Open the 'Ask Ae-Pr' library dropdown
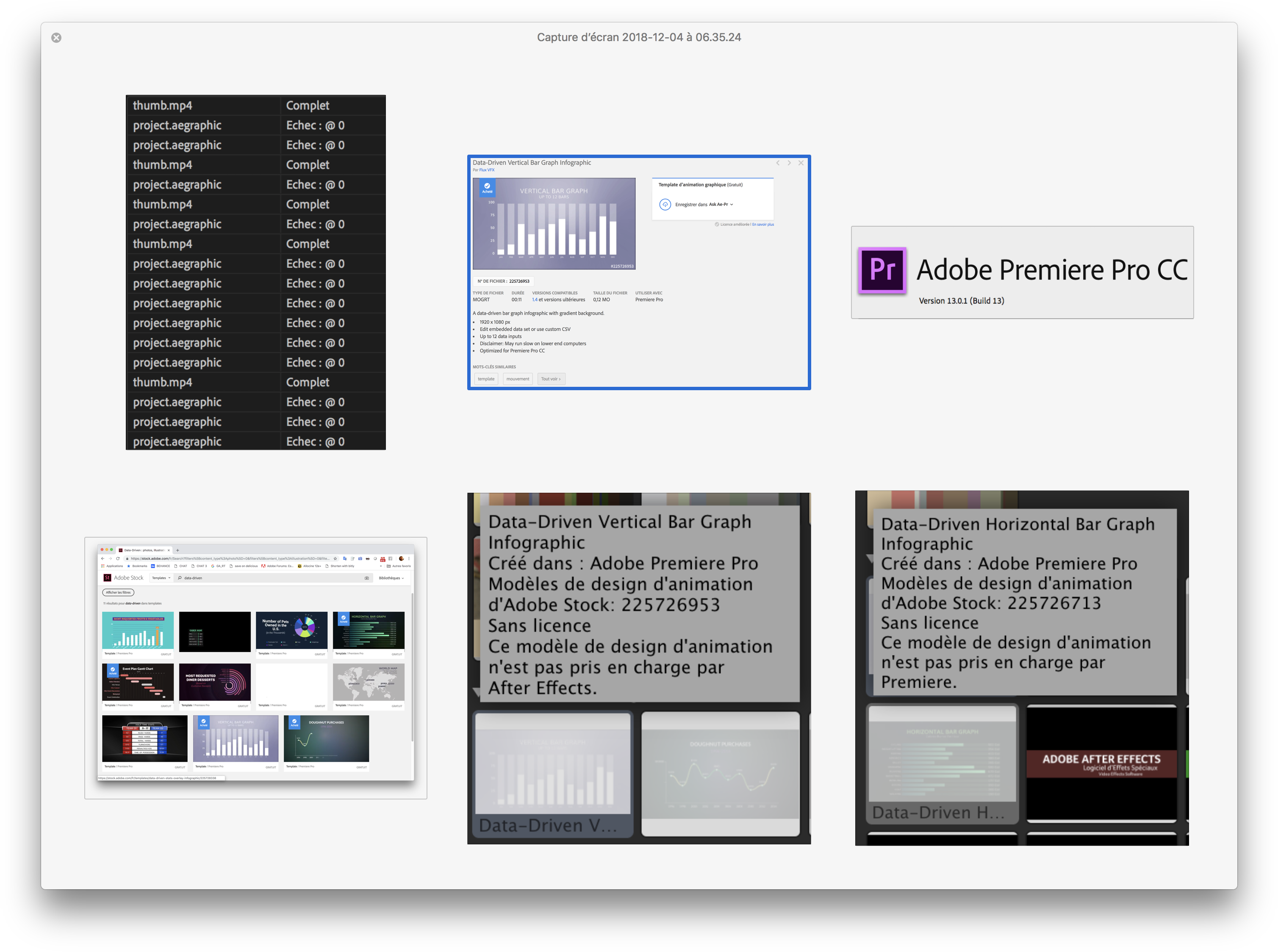1278x952 pixels. pos(721,205)
